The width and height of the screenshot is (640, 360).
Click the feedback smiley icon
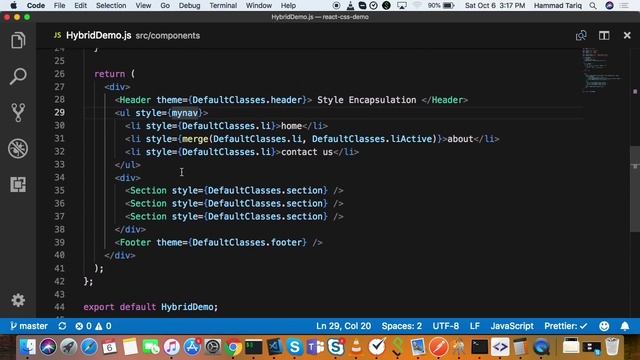604,326
